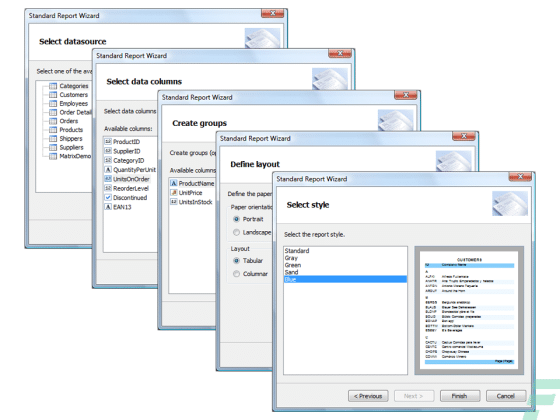560x420 pixels.
Task: Close the Create groups wizard window
Action: point(406,95)
